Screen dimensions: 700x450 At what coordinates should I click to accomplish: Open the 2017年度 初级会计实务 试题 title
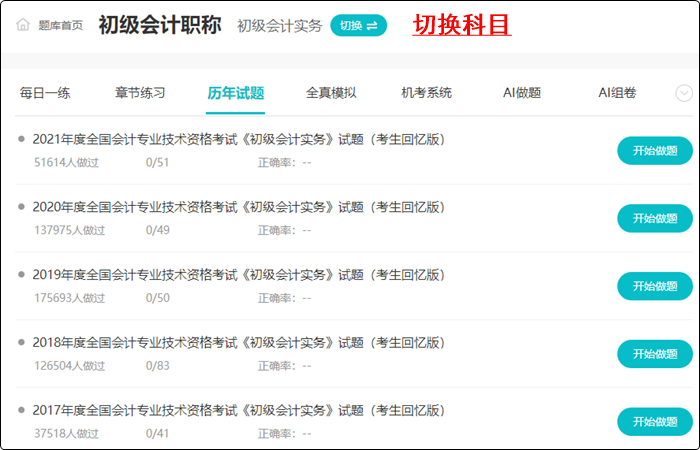tap(239, 411)
